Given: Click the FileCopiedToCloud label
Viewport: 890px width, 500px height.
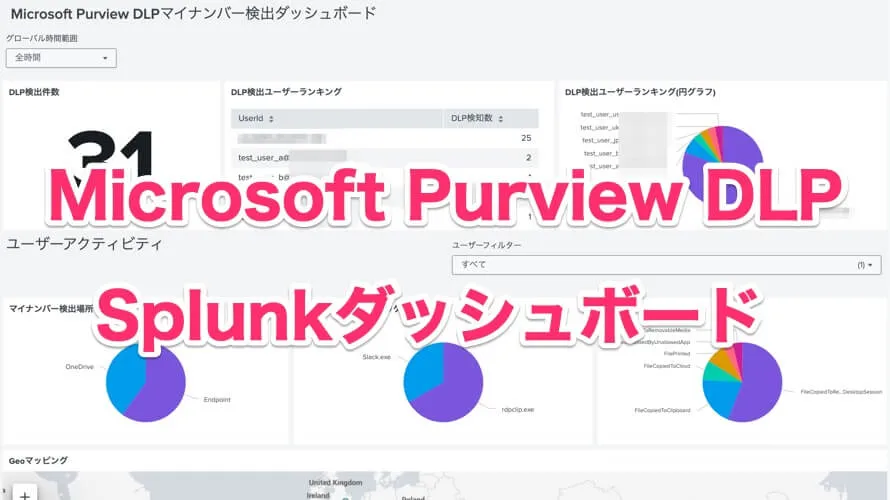Looking at the screenshot, I should (x=667, y=366).
